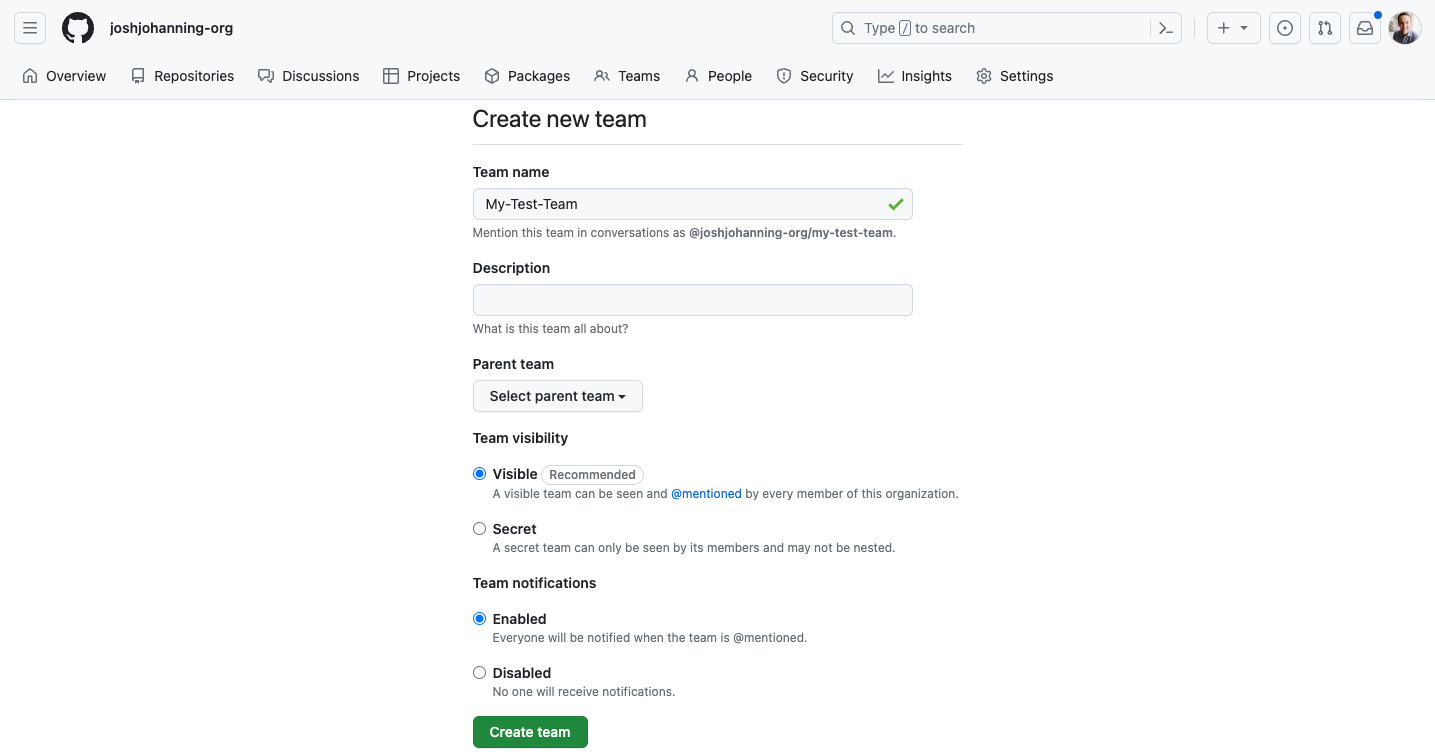Open the @mentioned link in visibility description
This screenshot has width=1435, height=754.
[707, 493]
